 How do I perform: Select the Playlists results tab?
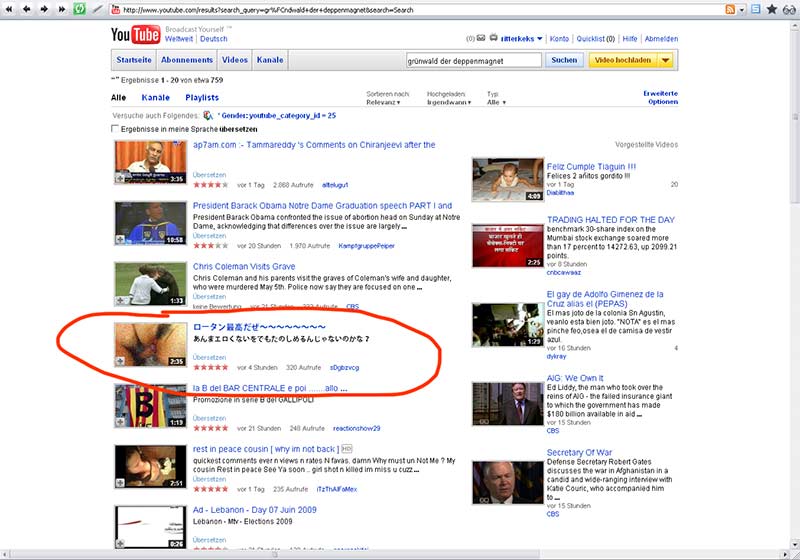(202, 97)
